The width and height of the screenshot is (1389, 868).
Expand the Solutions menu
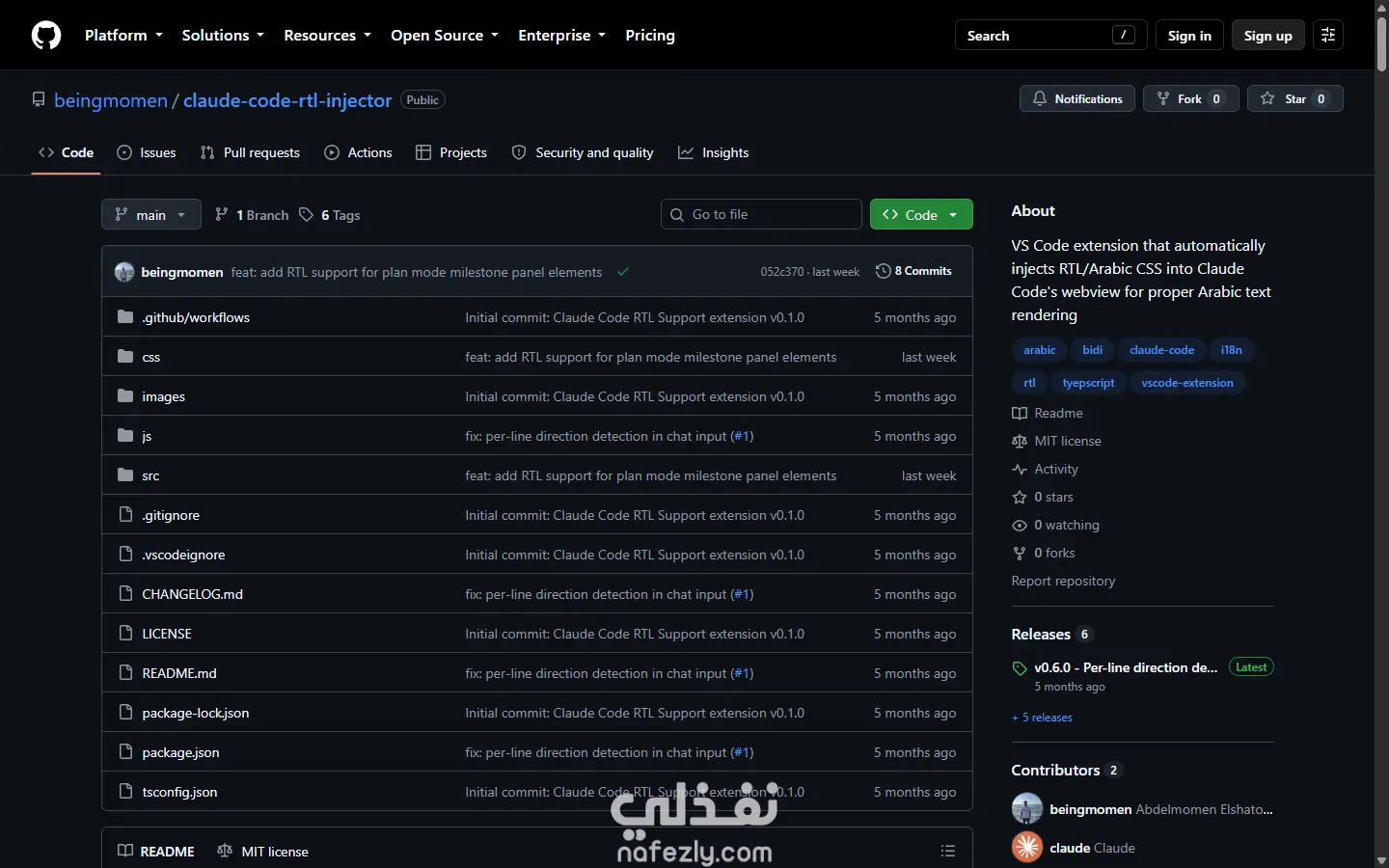(223, 36)
